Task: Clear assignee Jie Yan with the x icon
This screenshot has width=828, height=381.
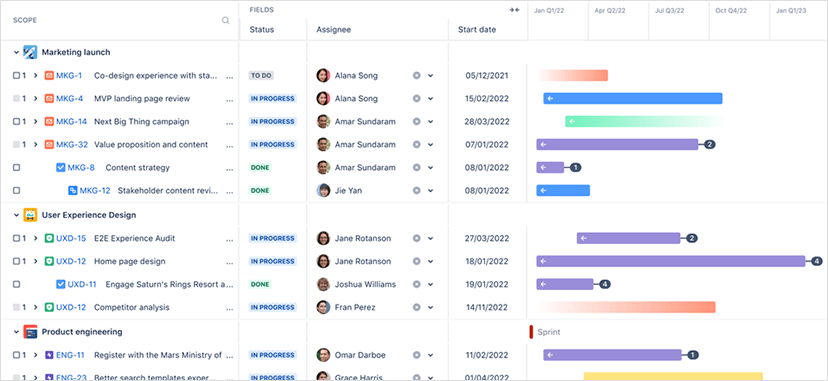Action: pos(416,190)
